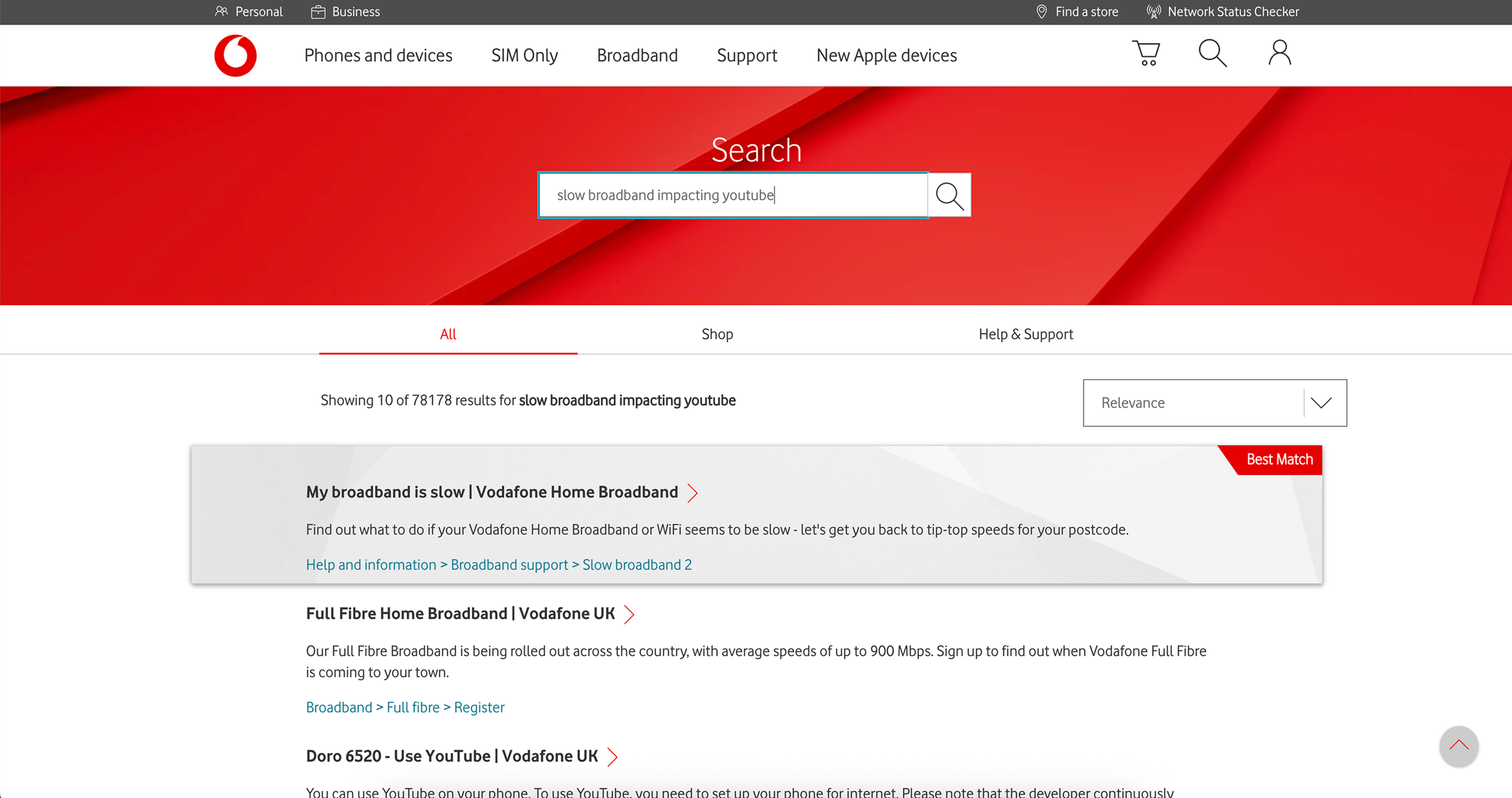This screenshot has height=798, width=1512.
Task: Submit search with magnifier button
Action: [x=950, y=195]
